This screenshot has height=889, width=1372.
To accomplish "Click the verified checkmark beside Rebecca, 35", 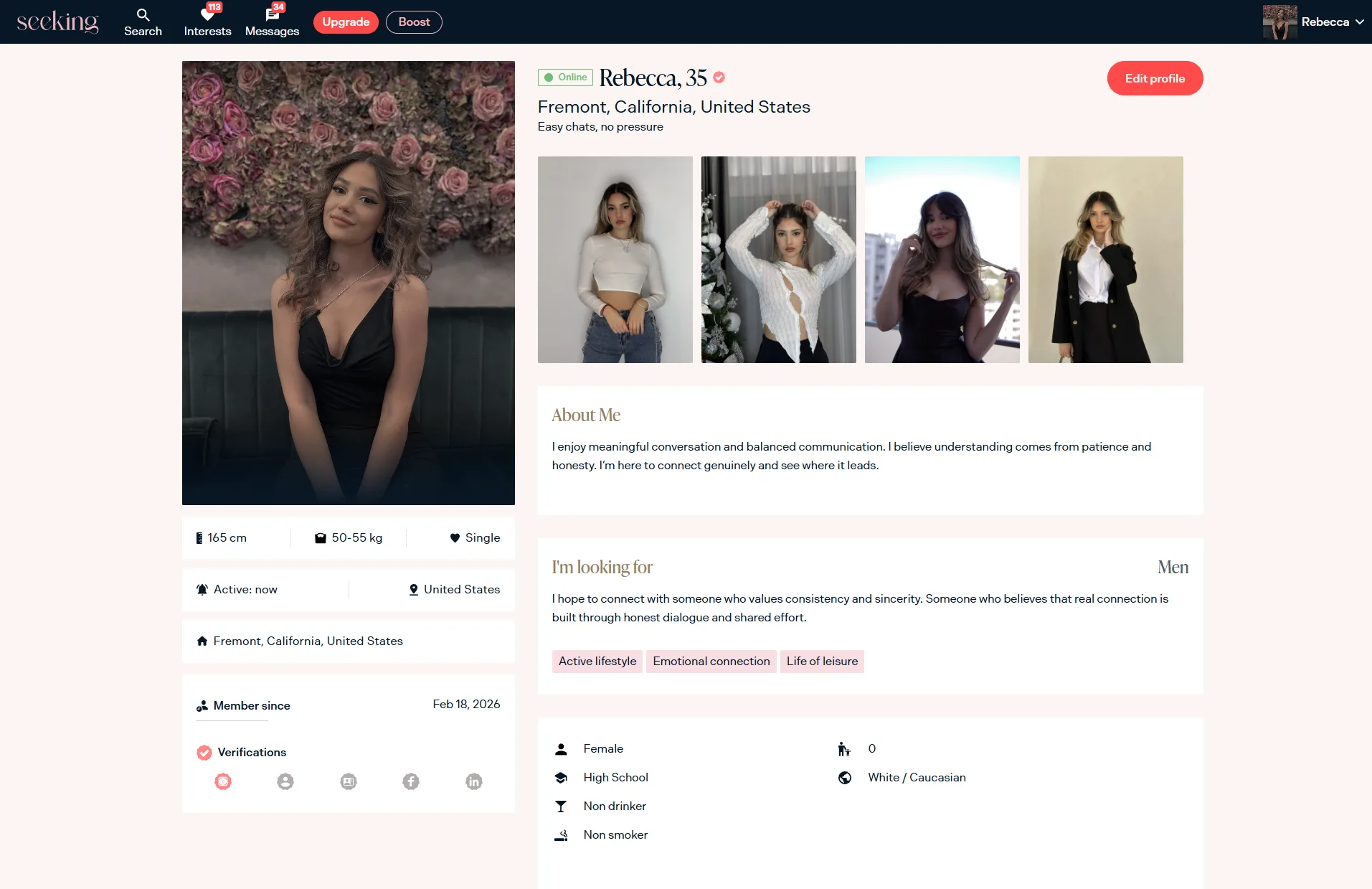I will (x=719, y=77).
